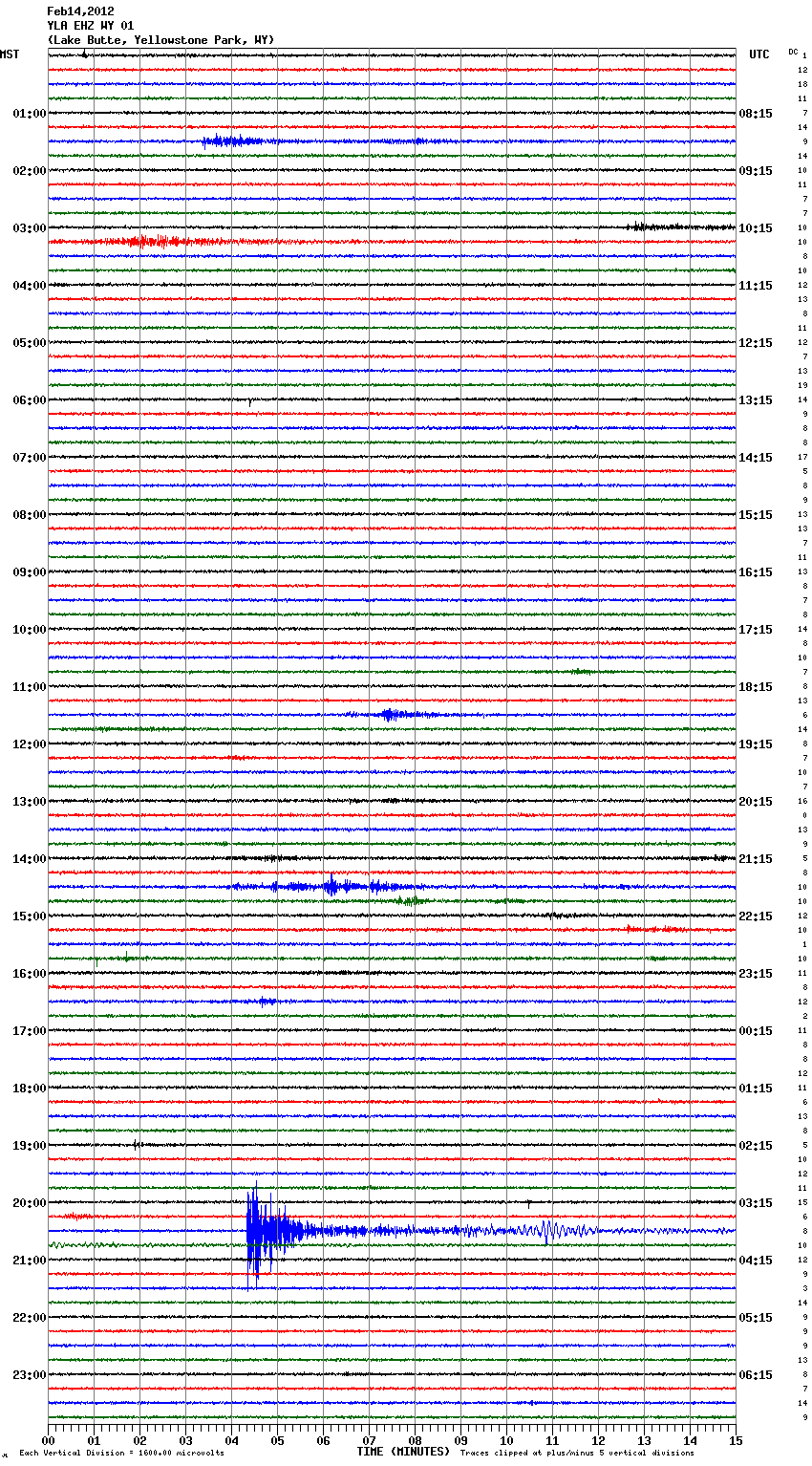Image resolution: width=812 pixels, height=1466 pixels.
Task: Click the 22:15 UTC time label
Action: coord(756,916)
